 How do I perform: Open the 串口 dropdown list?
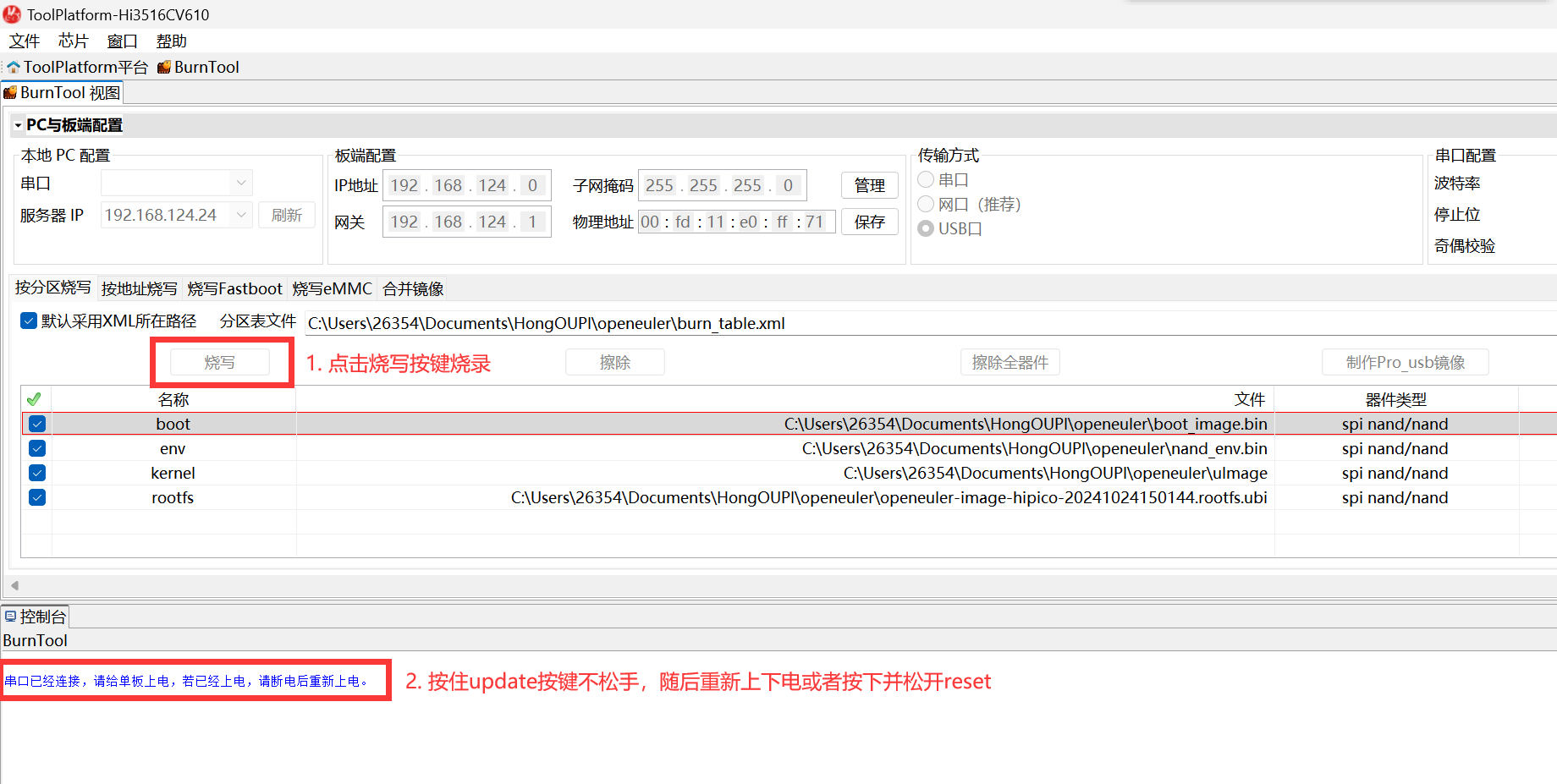click(x=241, y=184)
